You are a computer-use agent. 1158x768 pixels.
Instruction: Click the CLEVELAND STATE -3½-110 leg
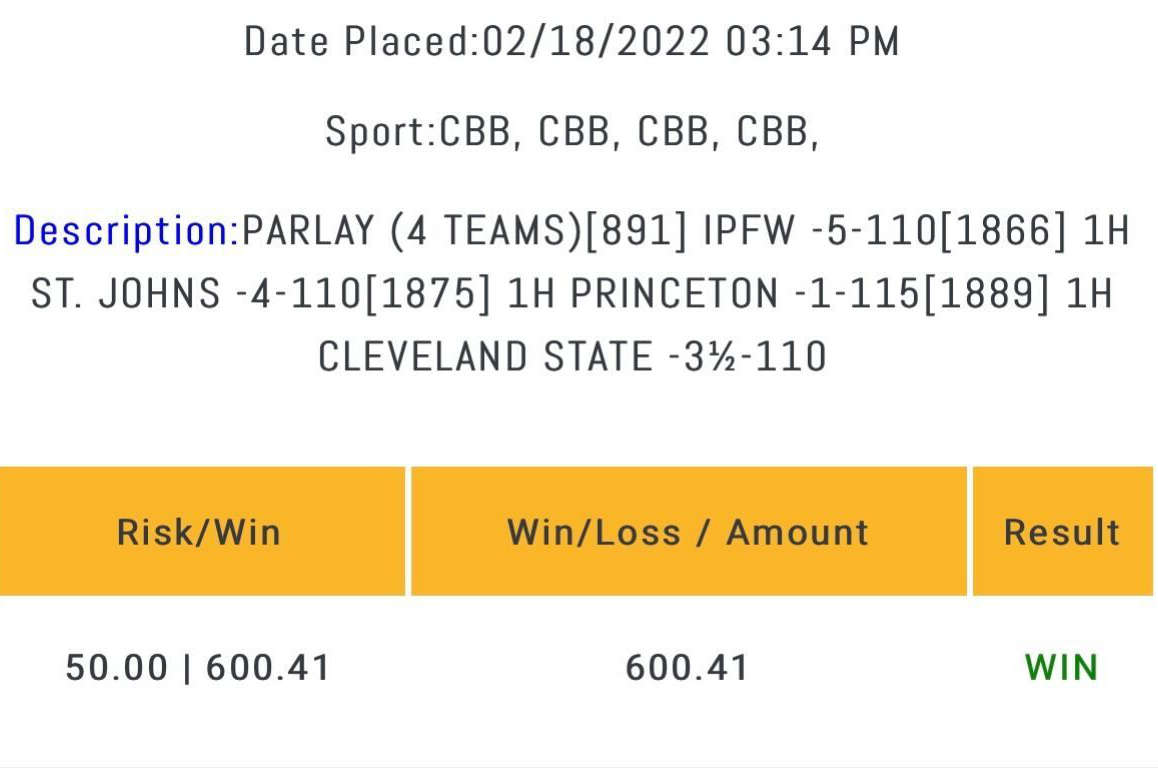pos(572,357)
